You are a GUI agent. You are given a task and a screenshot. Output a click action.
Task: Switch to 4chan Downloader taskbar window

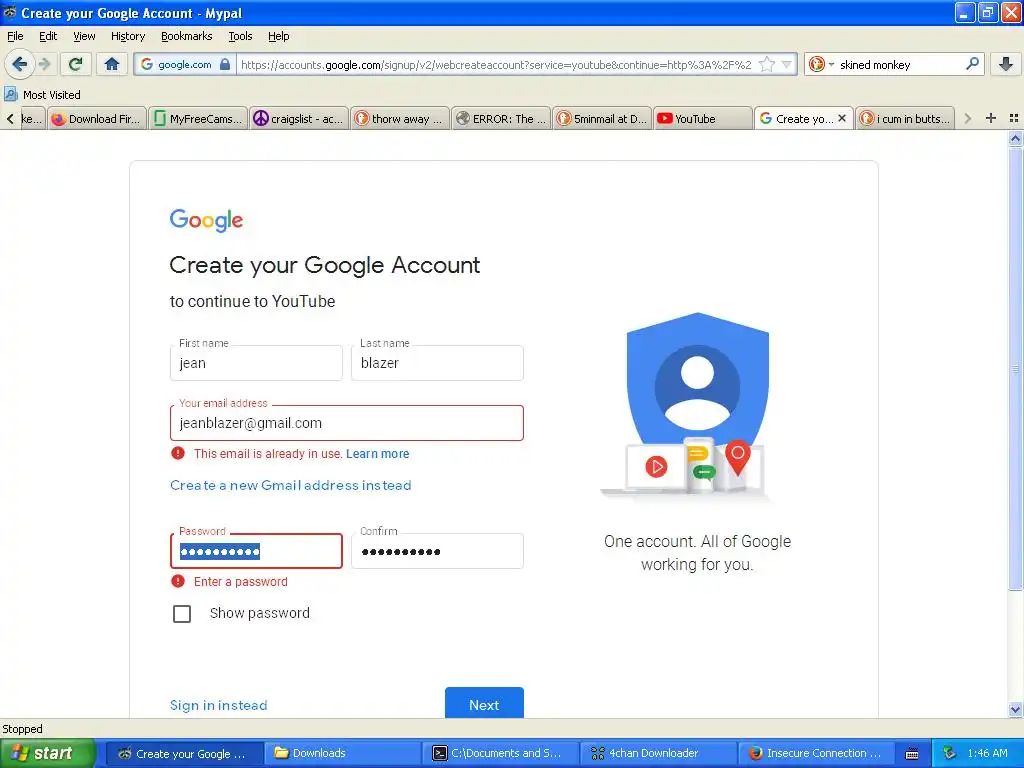658,753
